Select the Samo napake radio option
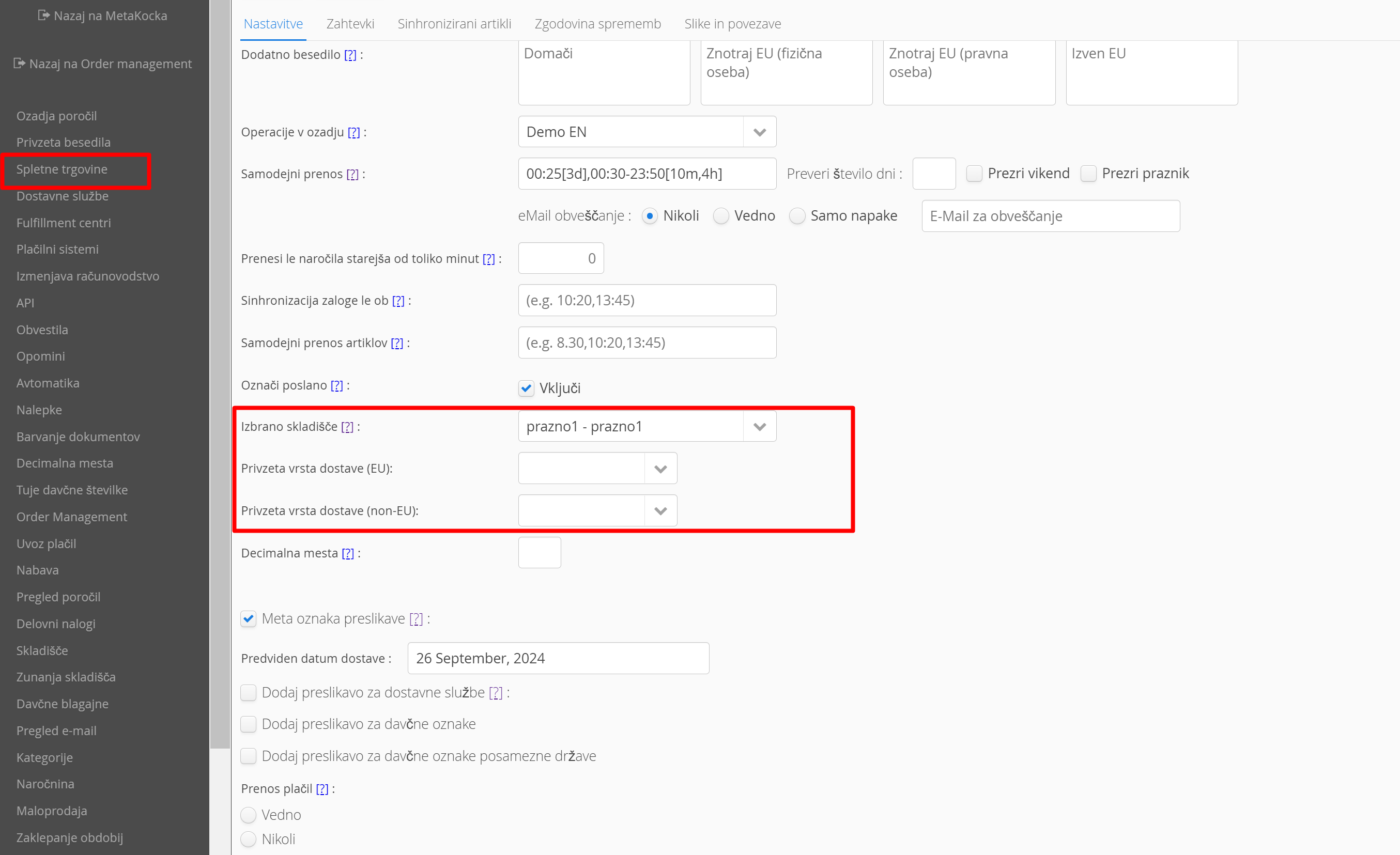Screen dimensions: 1400x855 (797, 216)
